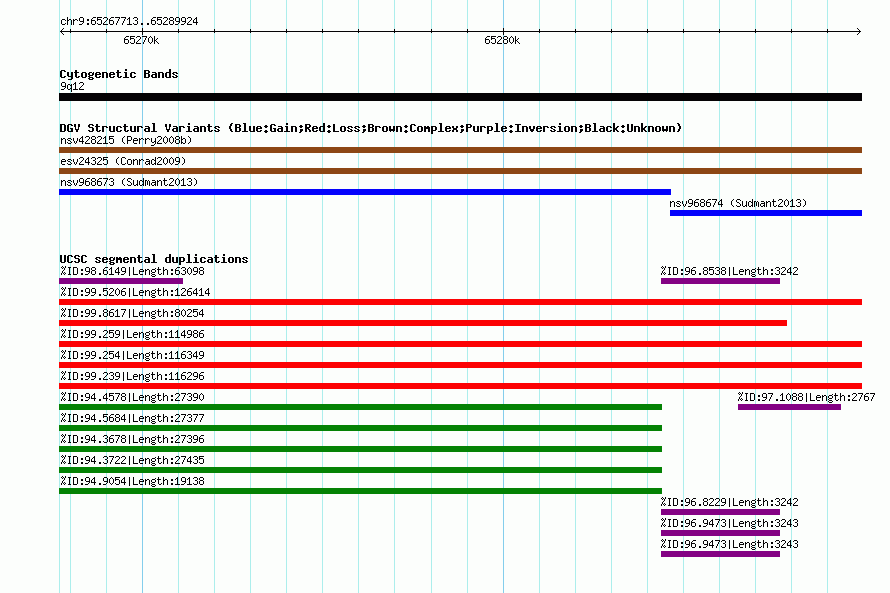Select the purple bar under %ID:96.8538|Length:3242
Viewport: 890px width, 593px height.
click(x=720, y=281)
